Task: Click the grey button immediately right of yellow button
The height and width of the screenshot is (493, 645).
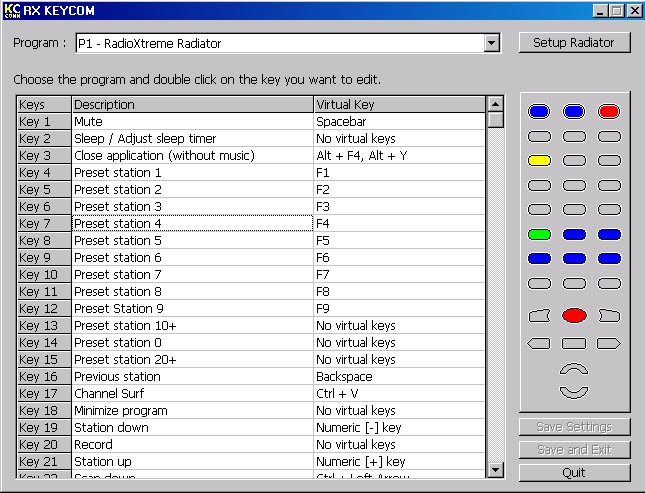Action: (x=574, y=160)
